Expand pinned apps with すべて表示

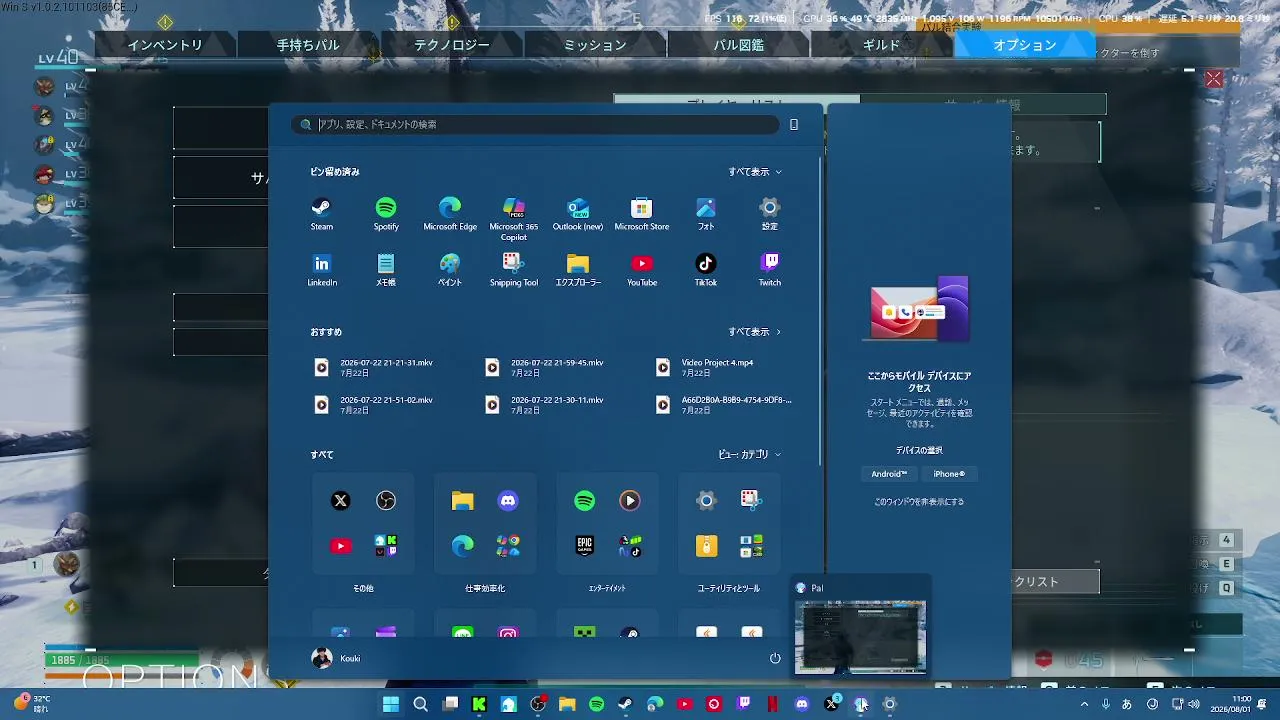coord(755,172)
